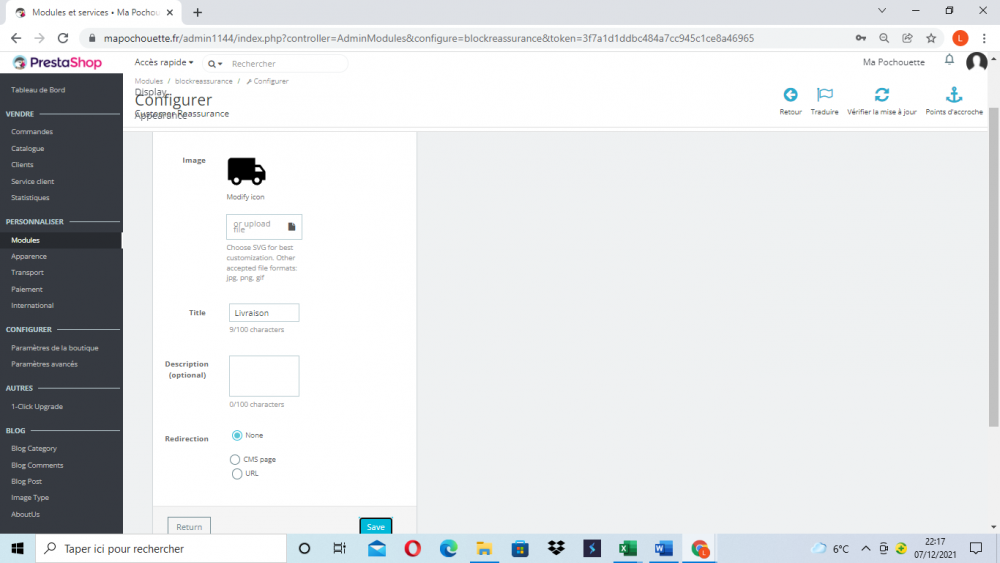Click the saved passwords key icon
This screenshot has height=563, width=1000.
point(861,38)
